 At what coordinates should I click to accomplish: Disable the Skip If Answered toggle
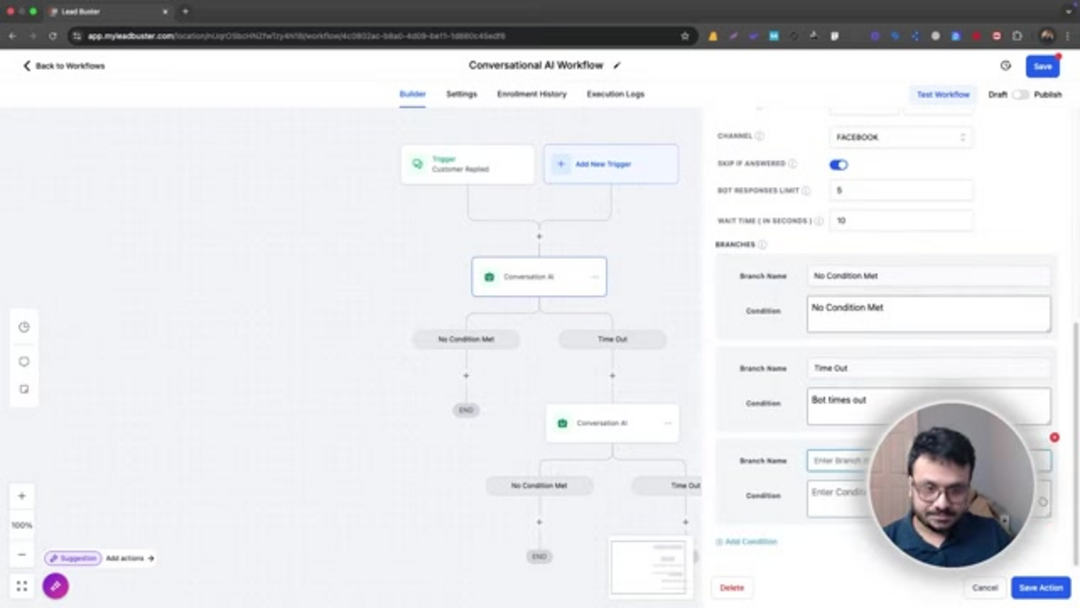coord(837,164)
